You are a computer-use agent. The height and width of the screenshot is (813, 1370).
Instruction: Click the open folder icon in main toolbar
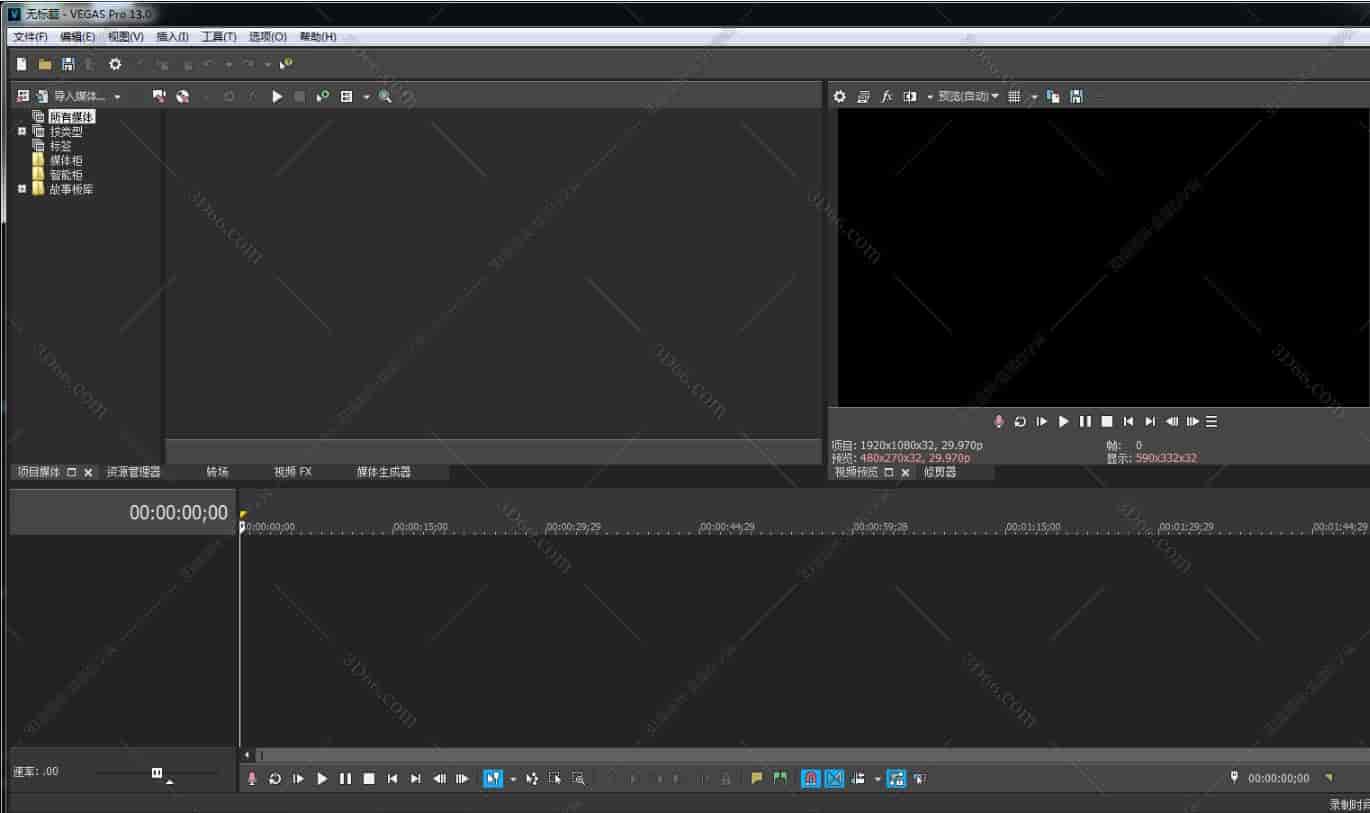point(45,64)
